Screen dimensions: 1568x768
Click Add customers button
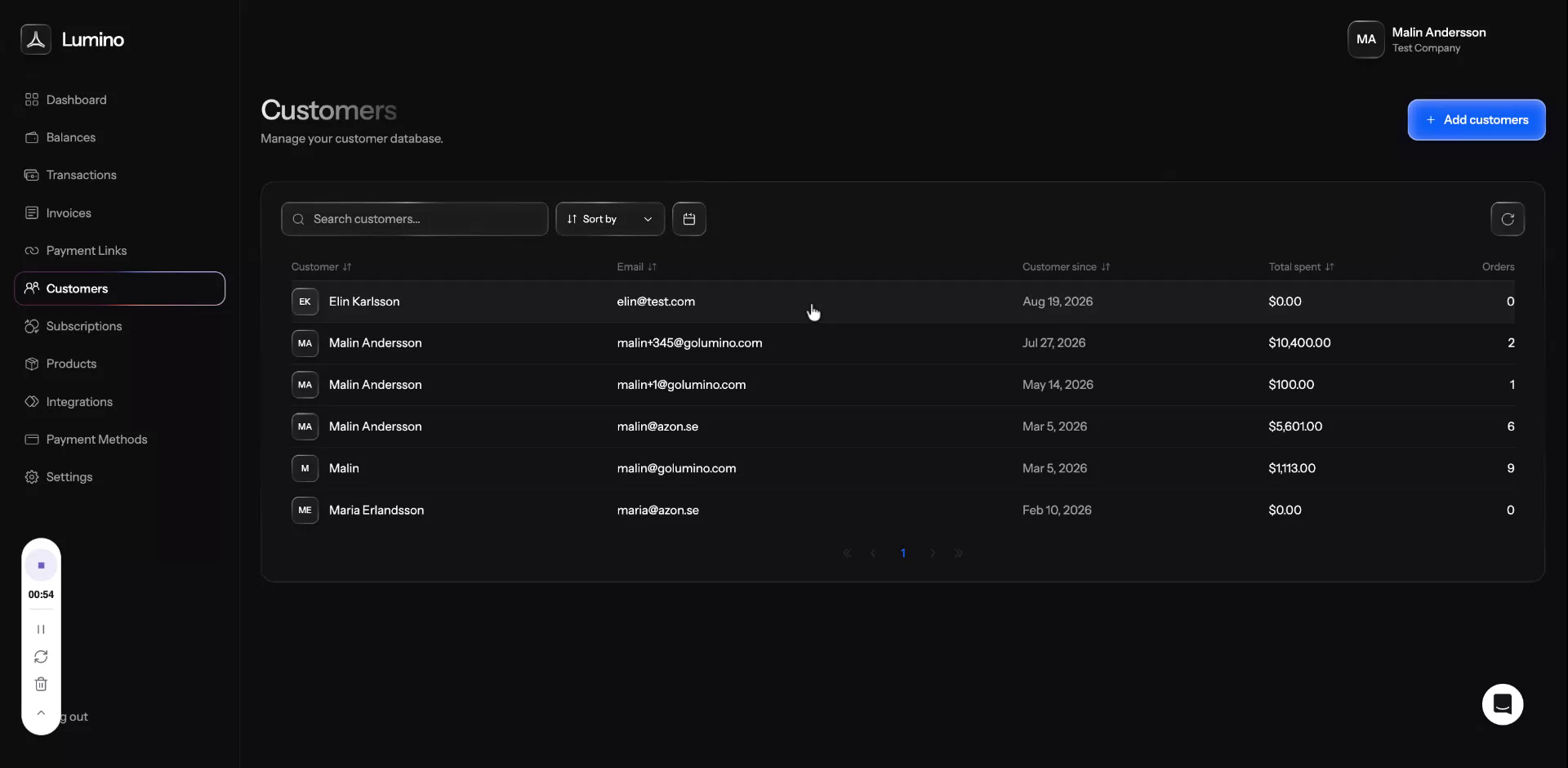coord(1477,120)
